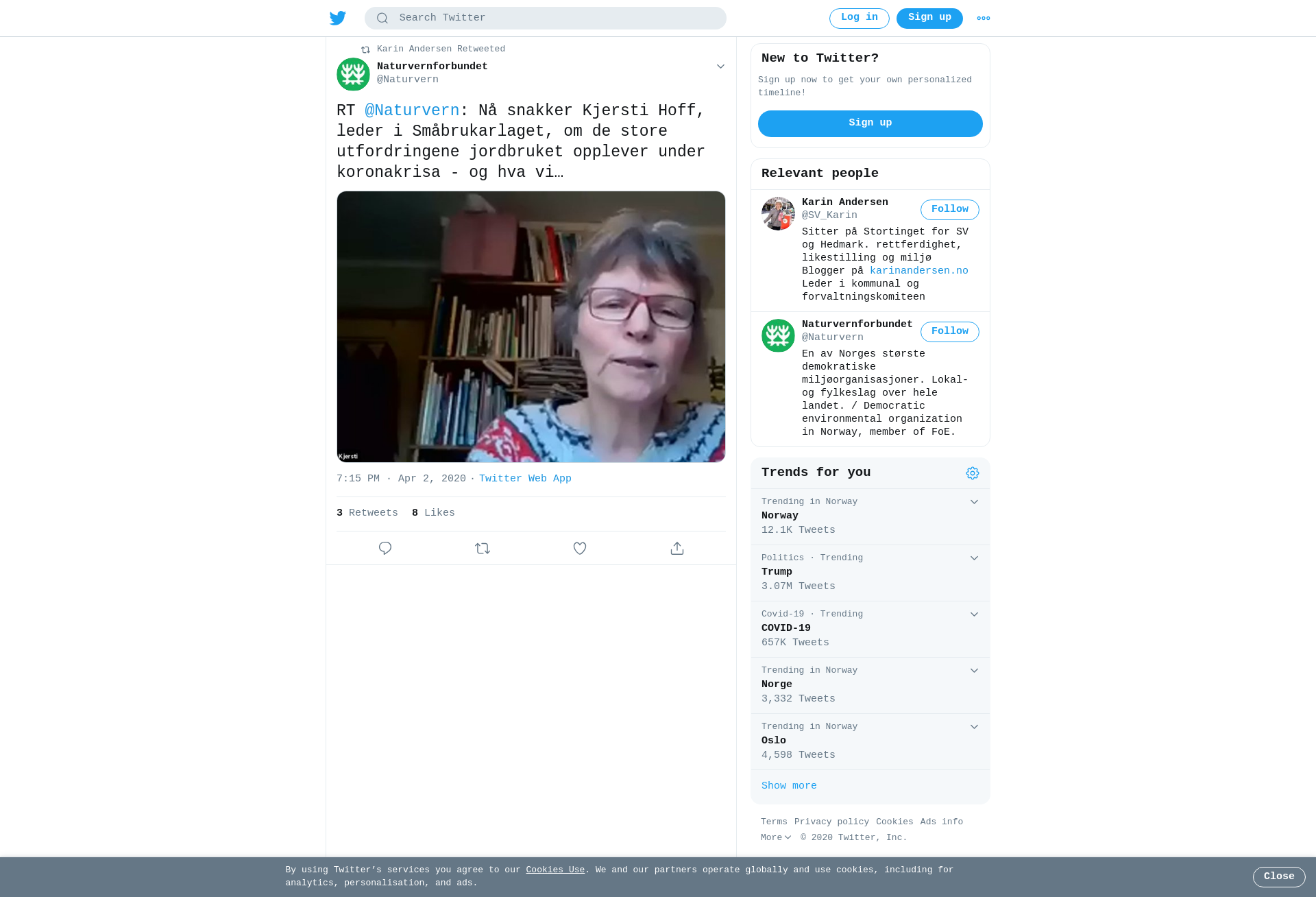Open Trends settings gear icon

point(973,473)
